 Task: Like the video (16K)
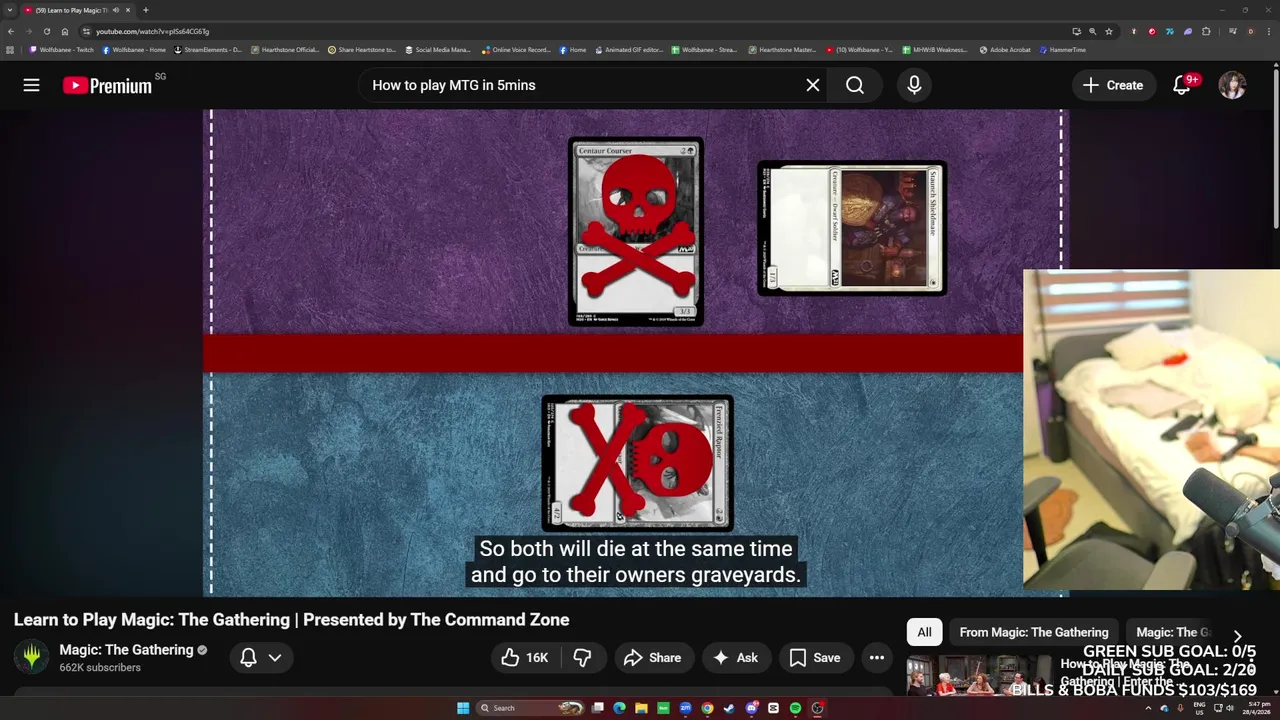tap(525, 657)
